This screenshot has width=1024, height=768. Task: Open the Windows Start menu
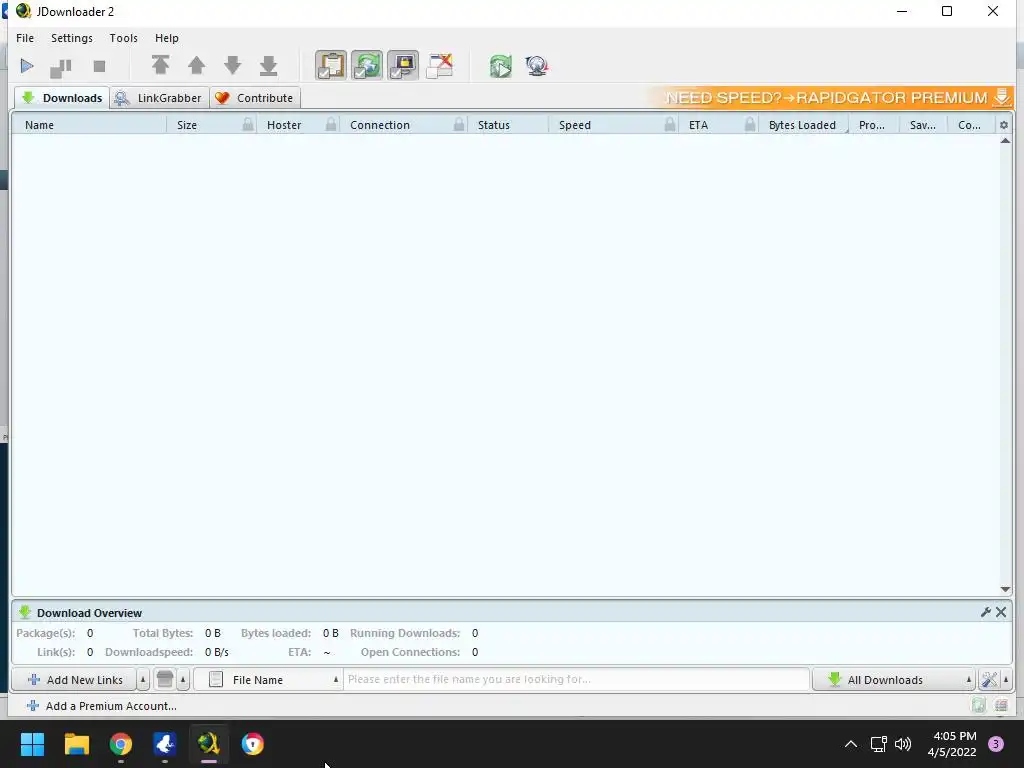pos(32,744)
